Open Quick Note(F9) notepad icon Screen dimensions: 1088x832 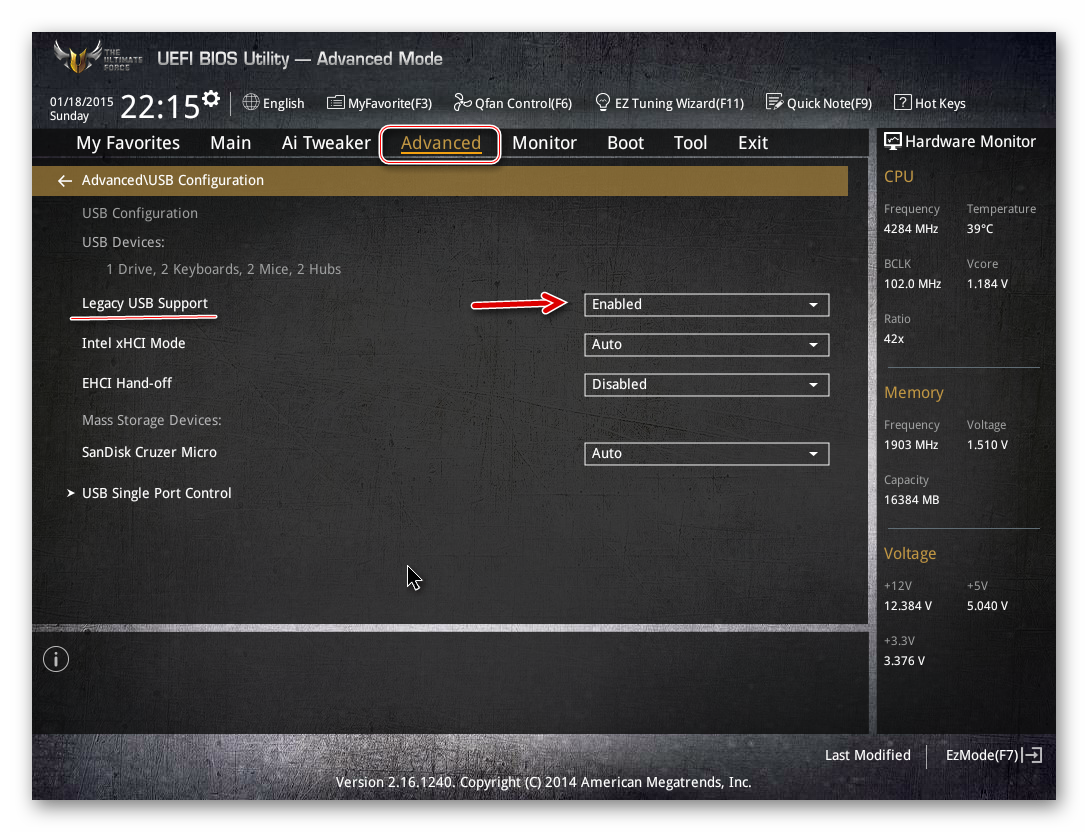click(x=774, y=103)
